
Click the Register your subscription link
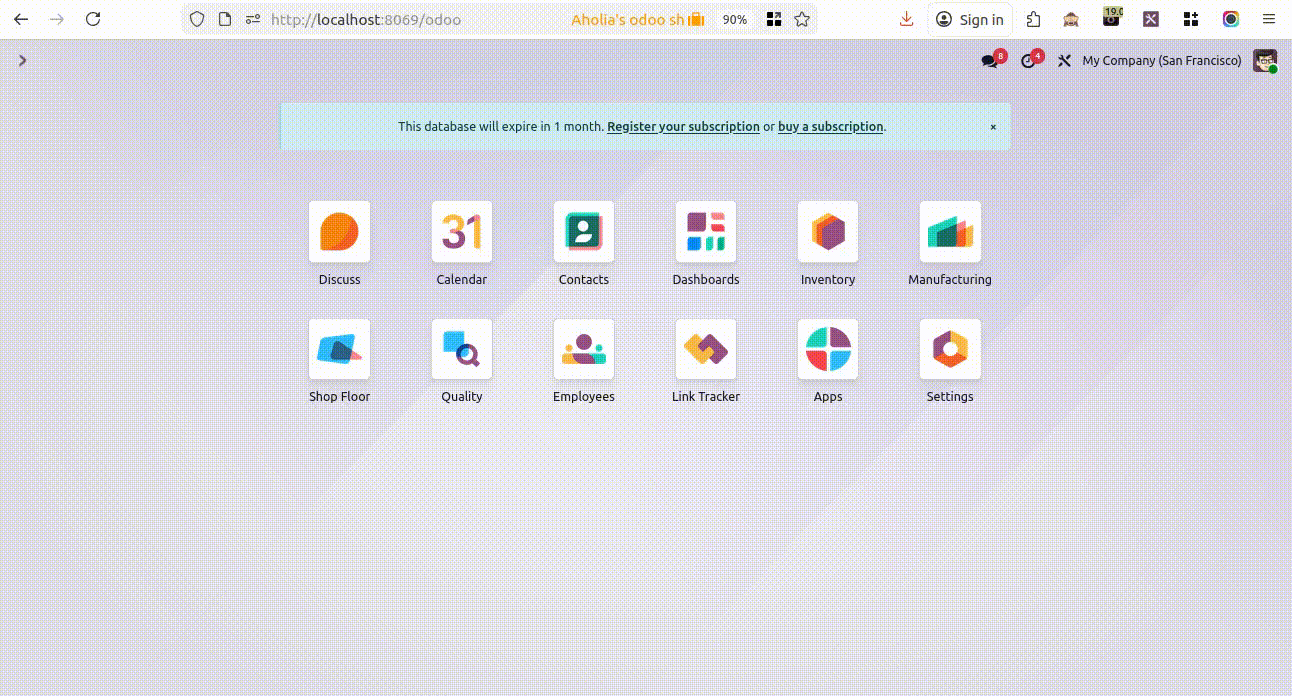(x=683, y=127)
